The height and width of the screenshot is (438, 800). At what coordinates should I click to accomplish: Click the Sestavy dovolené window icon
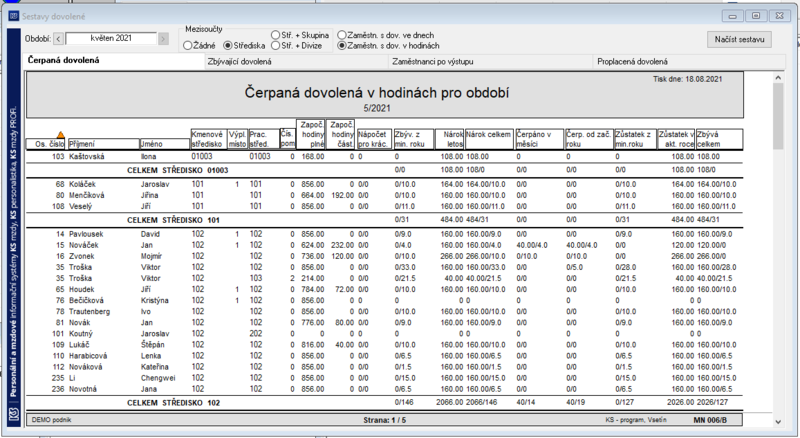coord(13,16)
